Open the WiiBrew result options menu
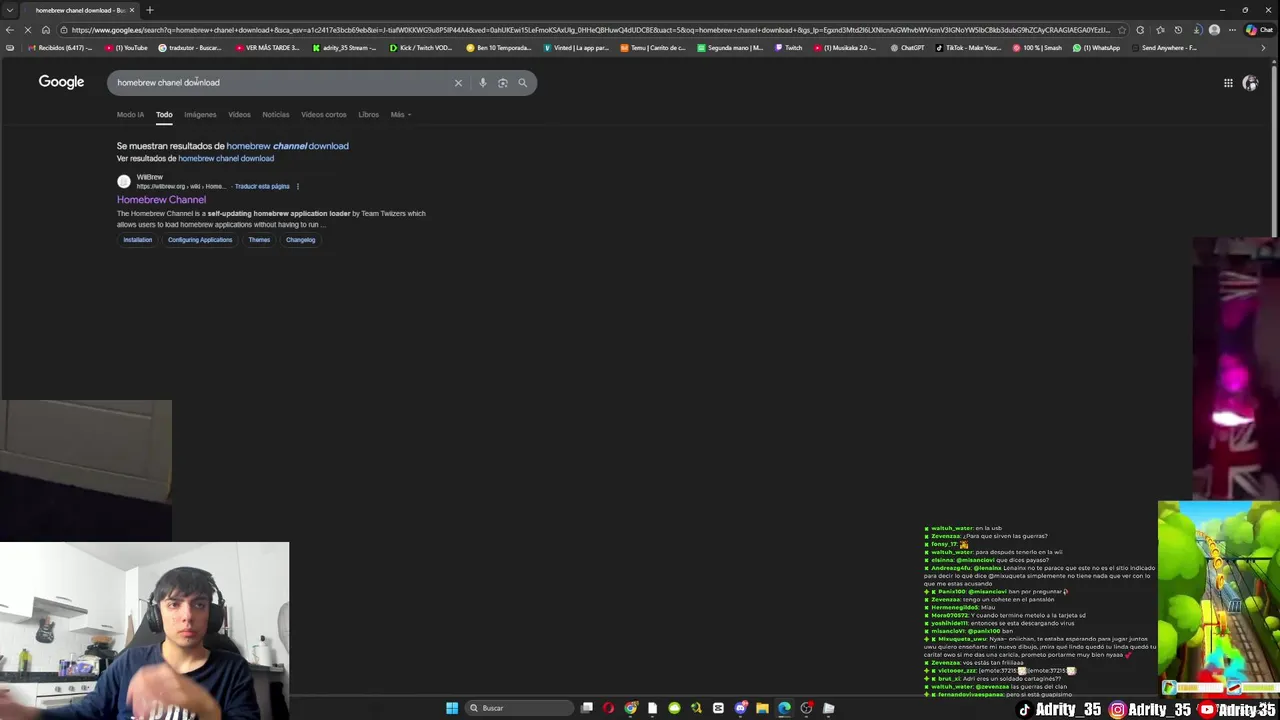Screen dimensions: 1280x720 [x=297, y=186]
